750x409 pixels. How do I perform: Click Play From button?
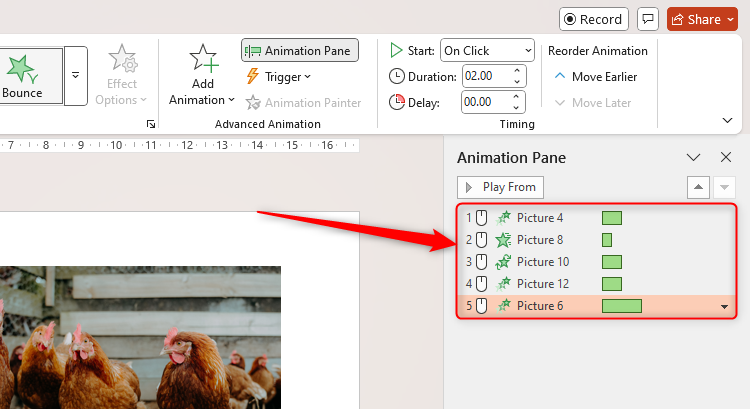[x=501, y=187]
